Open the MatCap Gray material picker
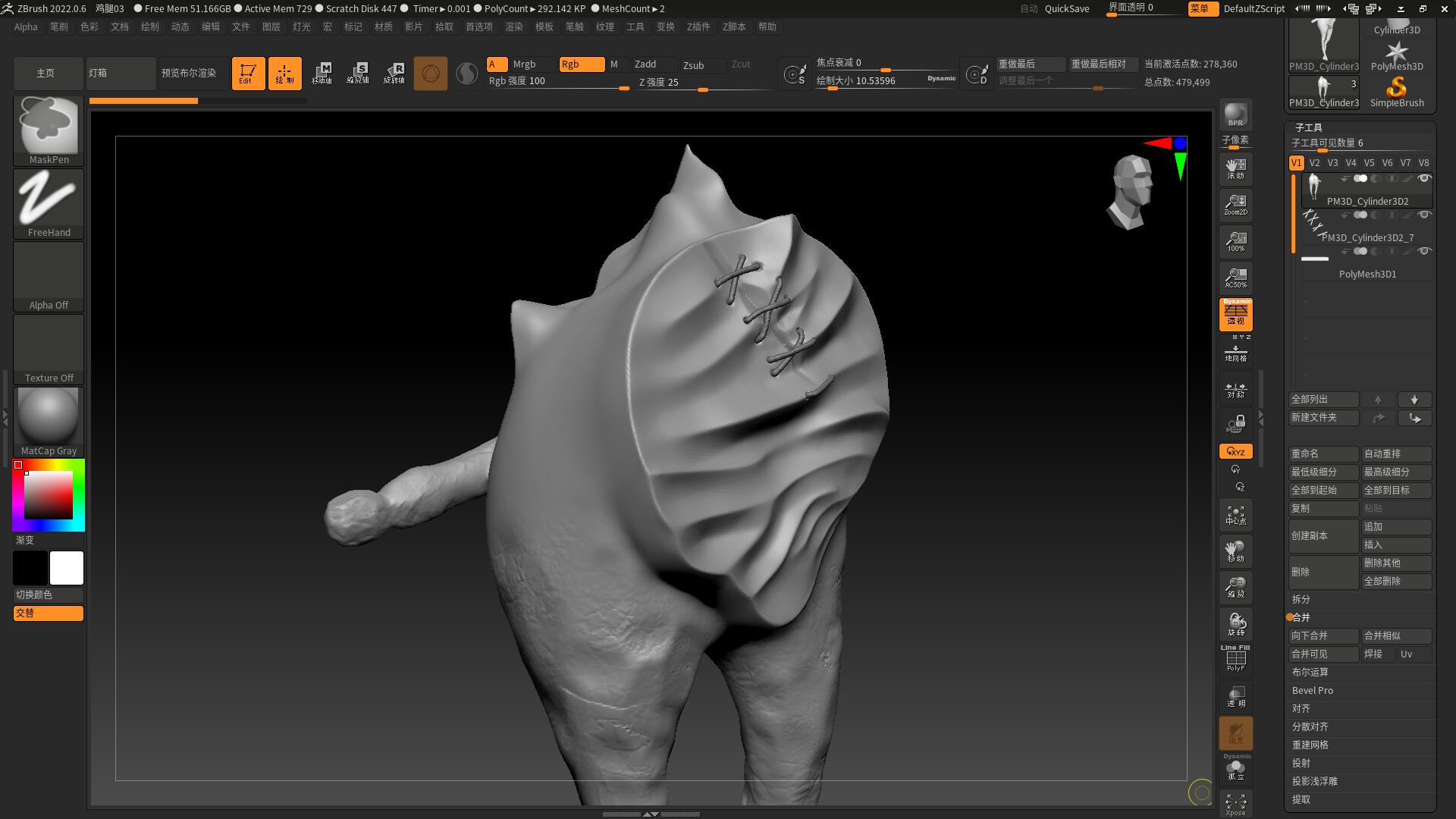1456x819 pixels. pos(48,416)
